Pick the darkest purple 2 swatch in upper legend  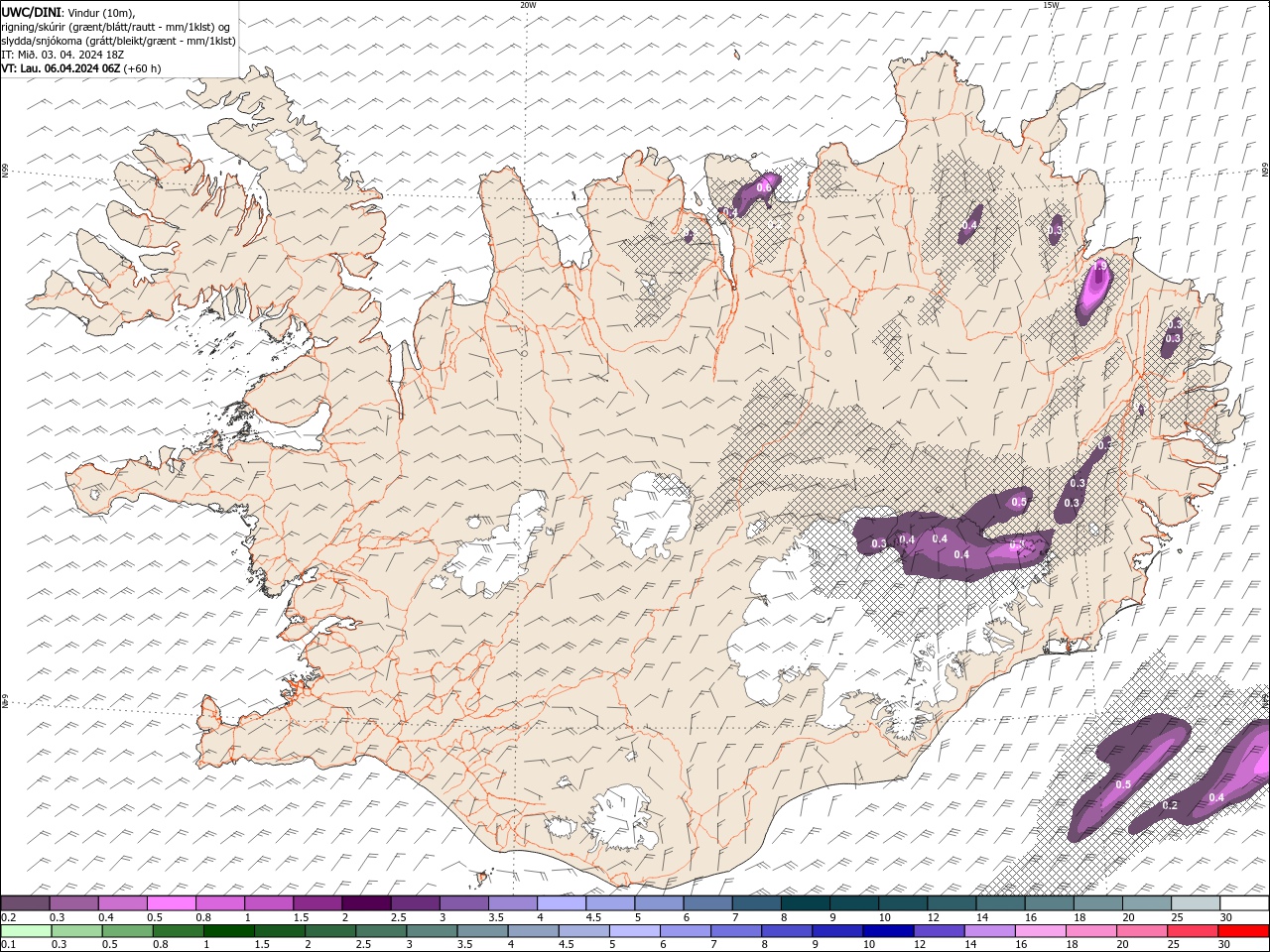coord(366,903)
